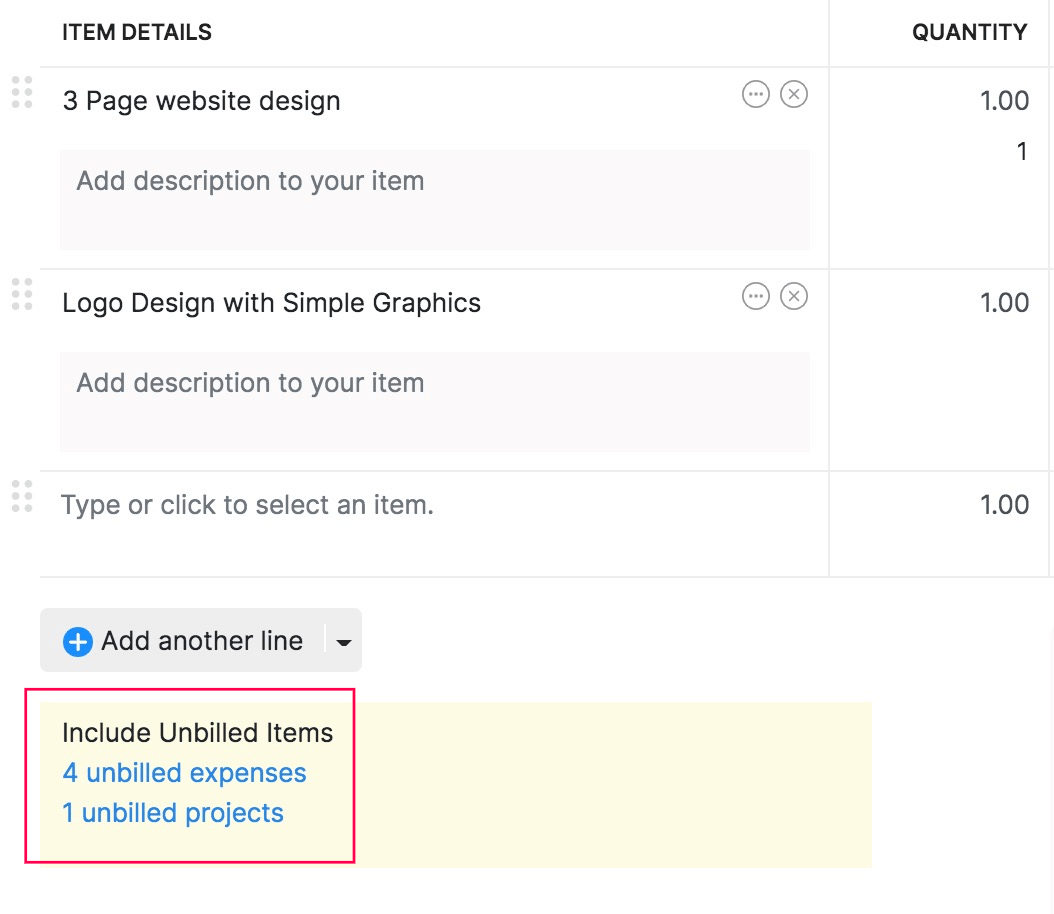
Task: Select the Logo Design with Simple Graphics name
Action: pos(272,303)
